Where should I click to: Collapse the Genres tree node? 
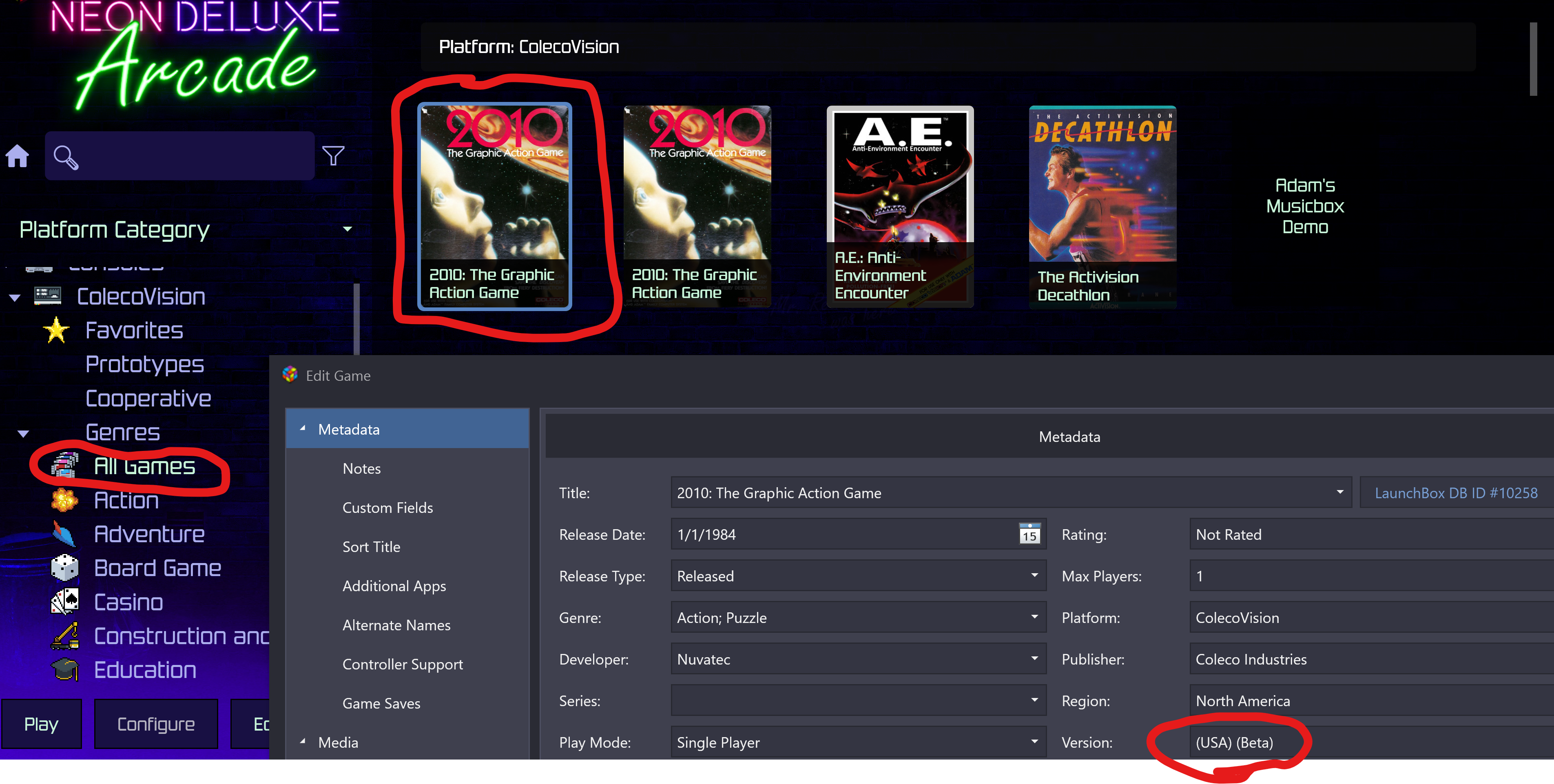coord(23,434)
